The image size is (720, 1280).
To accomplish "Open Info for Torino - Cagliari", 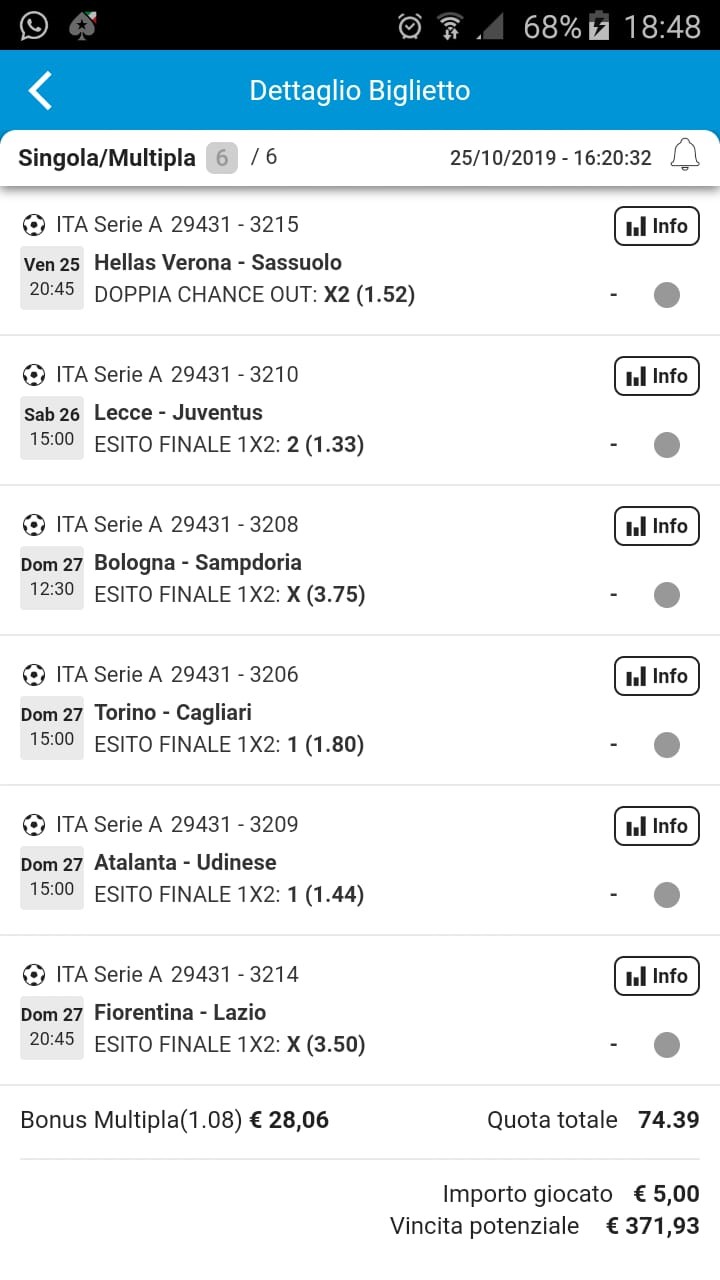I will coord(657,676).
